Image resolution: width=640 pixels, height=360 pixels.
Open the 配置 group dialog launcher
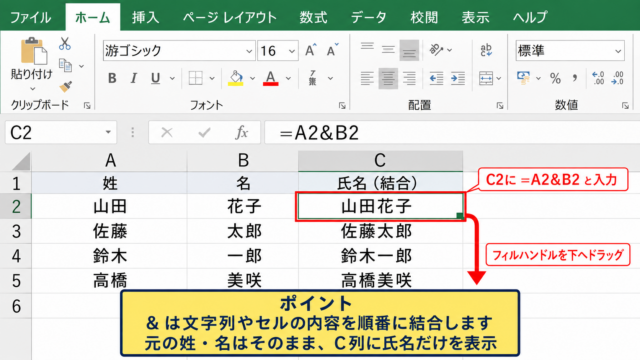[500, 106]
